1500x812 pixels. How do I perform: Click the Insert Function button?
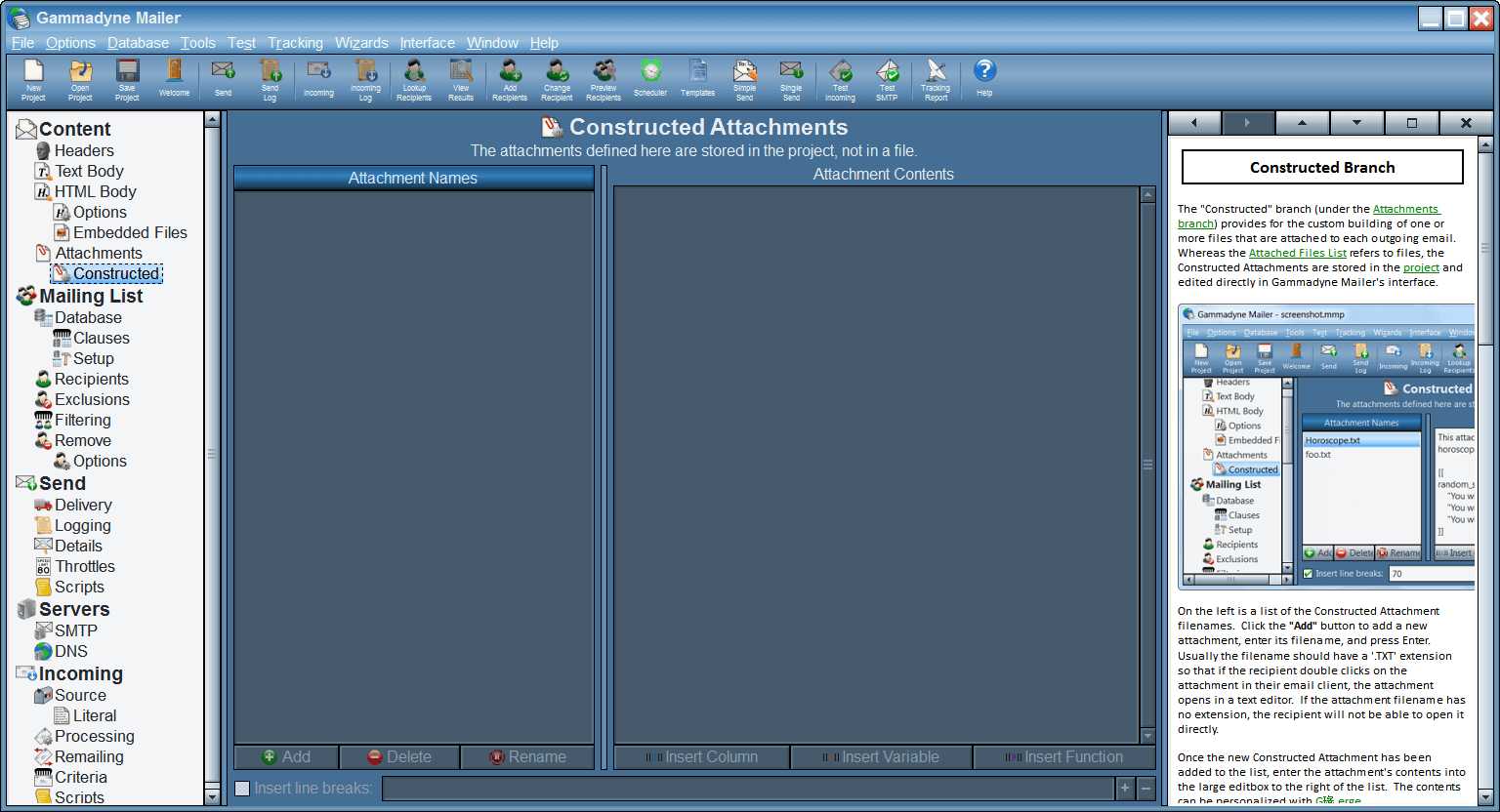1064,757
